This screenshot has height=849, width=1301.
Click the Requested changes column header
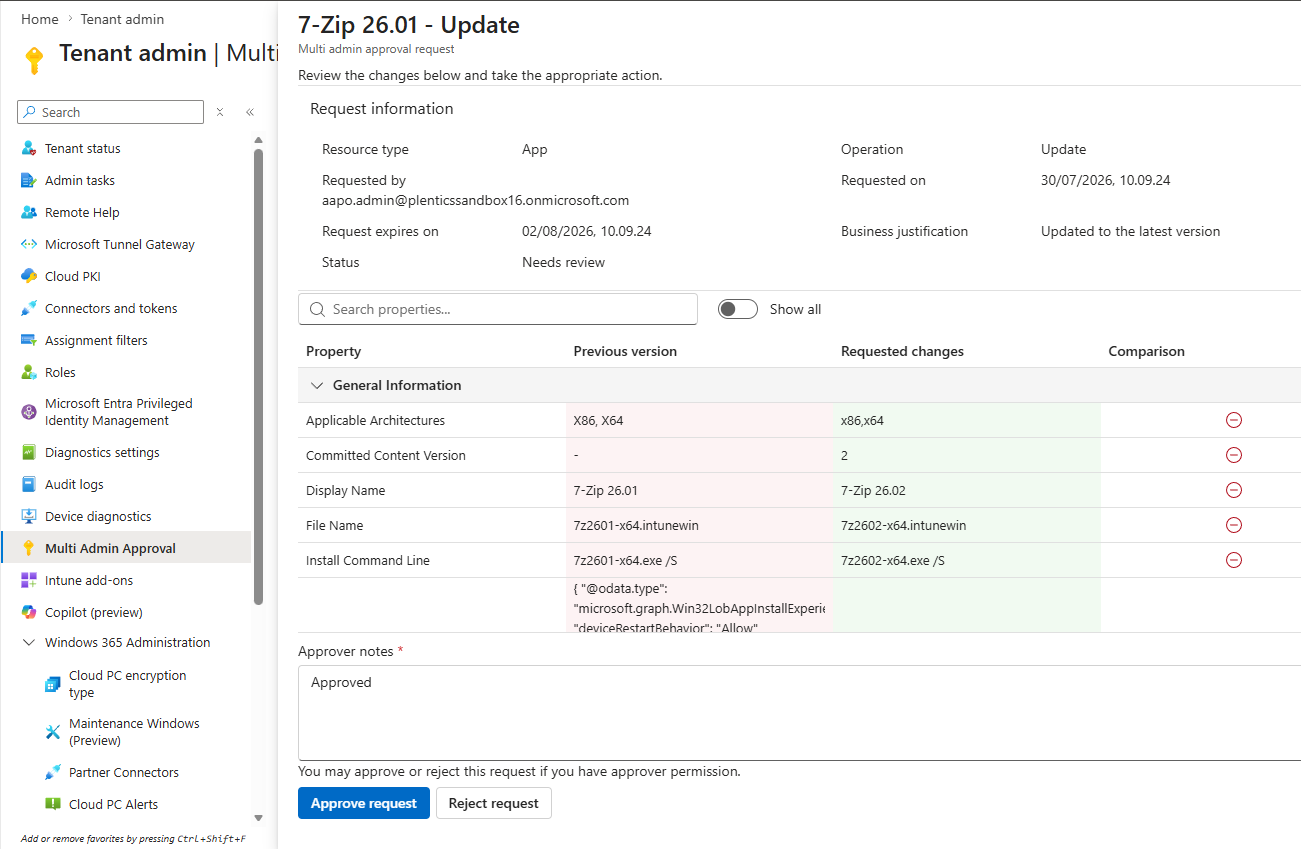point(902,351)
